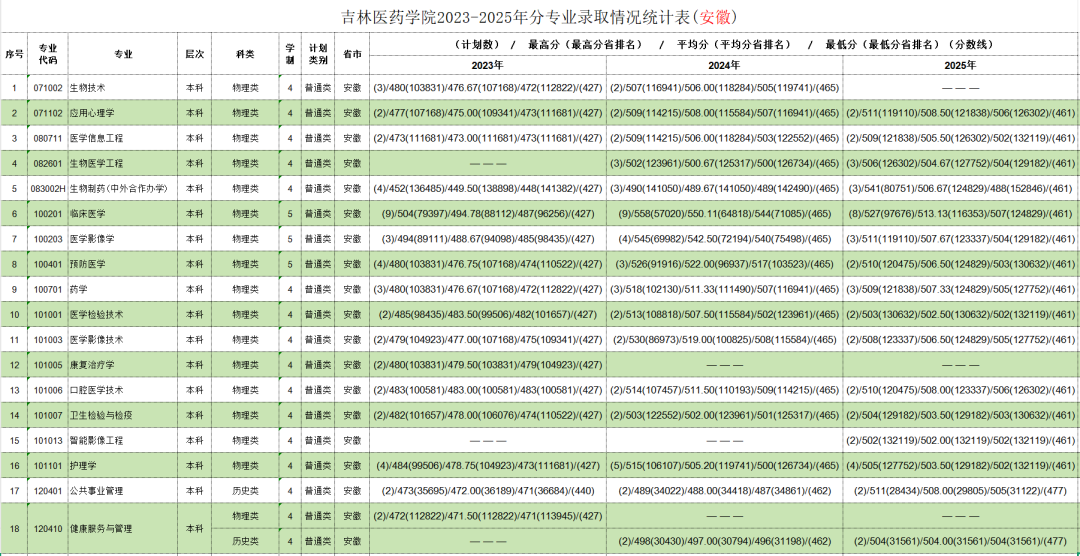Click the 层次 column header
The width and height of the screenshot is (1080, 556).
[194, 54]
